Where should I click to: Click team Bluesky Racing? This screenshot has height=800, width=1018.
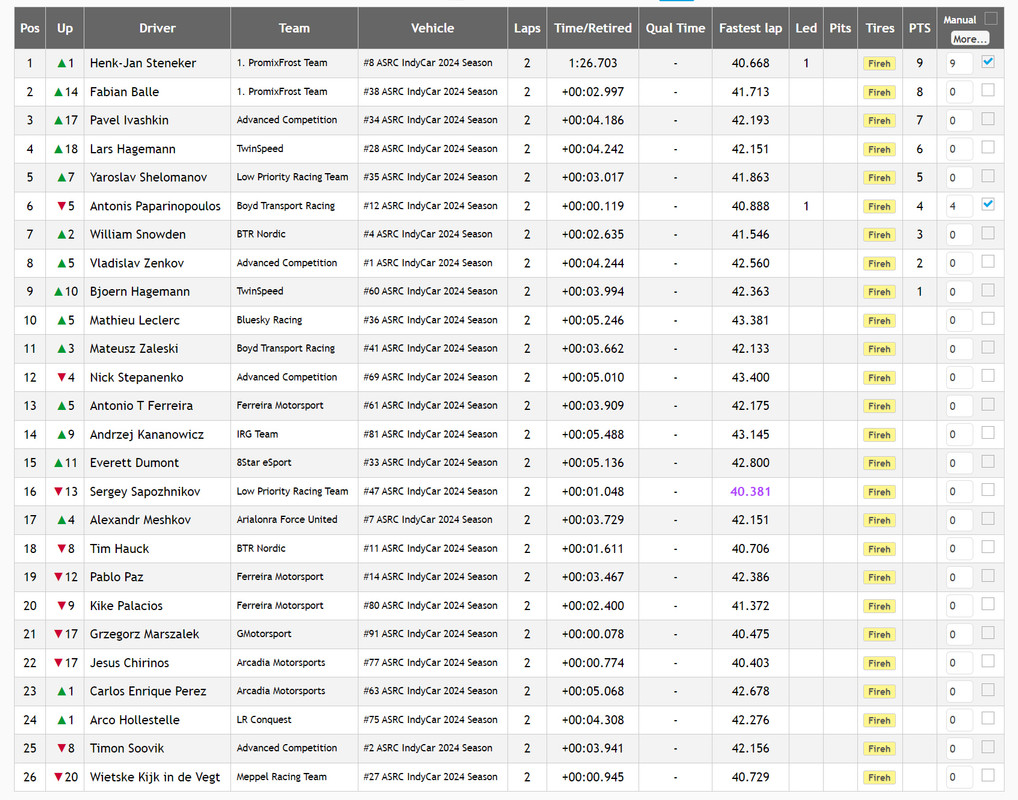tap(269, 320)
